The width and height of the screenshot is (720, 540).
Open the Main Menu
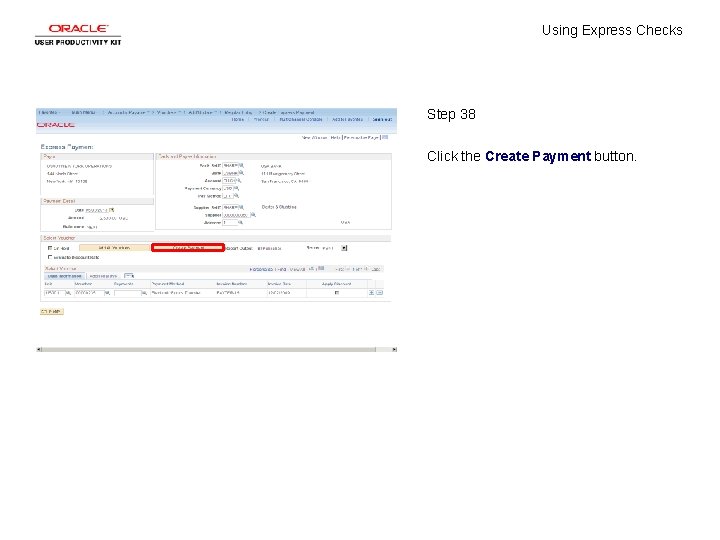tap(83, 112)
